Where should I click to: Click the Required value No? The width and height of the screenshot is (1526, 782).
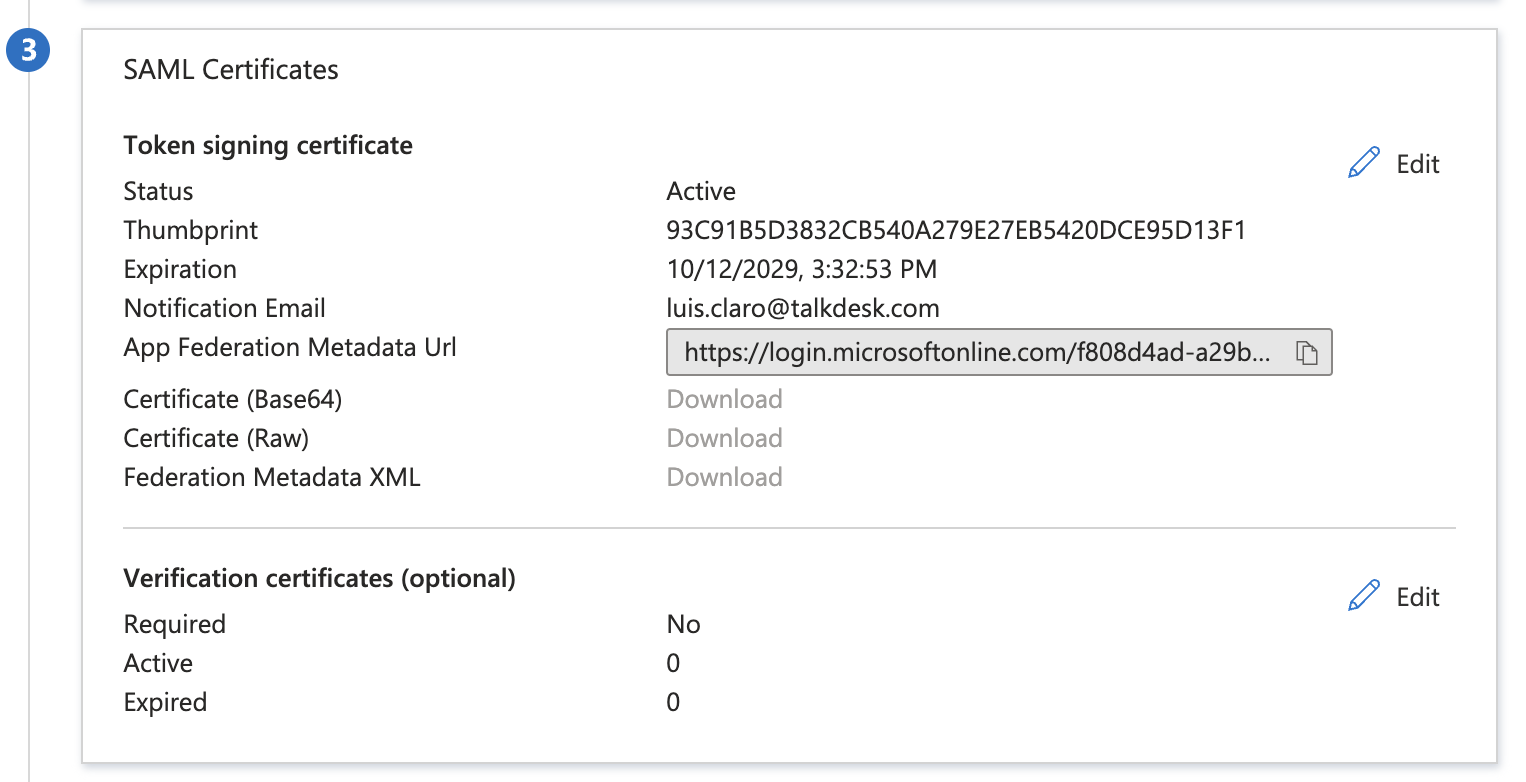point(683,624)
